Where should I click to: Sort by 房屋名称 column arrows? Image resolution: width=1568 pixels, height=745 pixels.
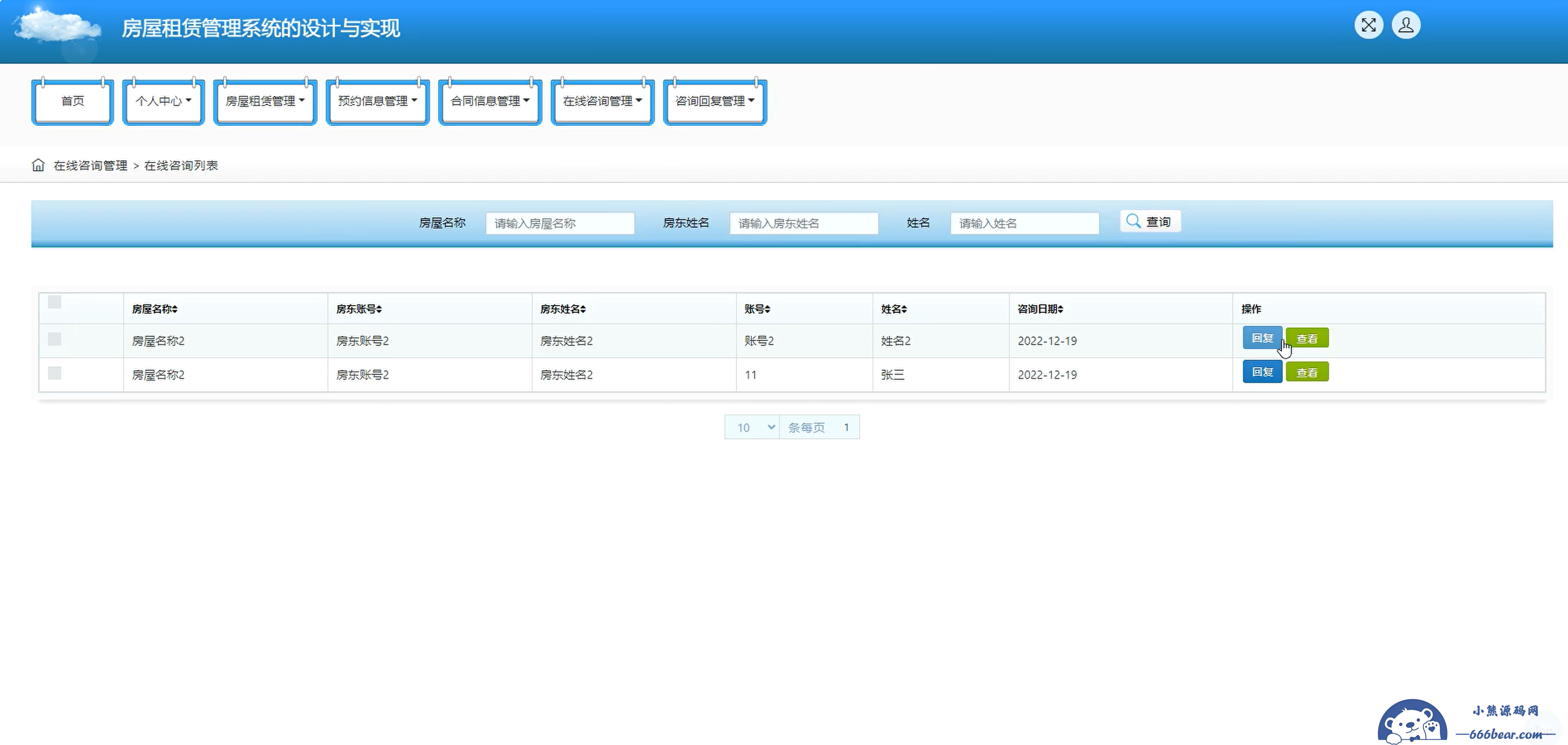click(x=175, y=309)
